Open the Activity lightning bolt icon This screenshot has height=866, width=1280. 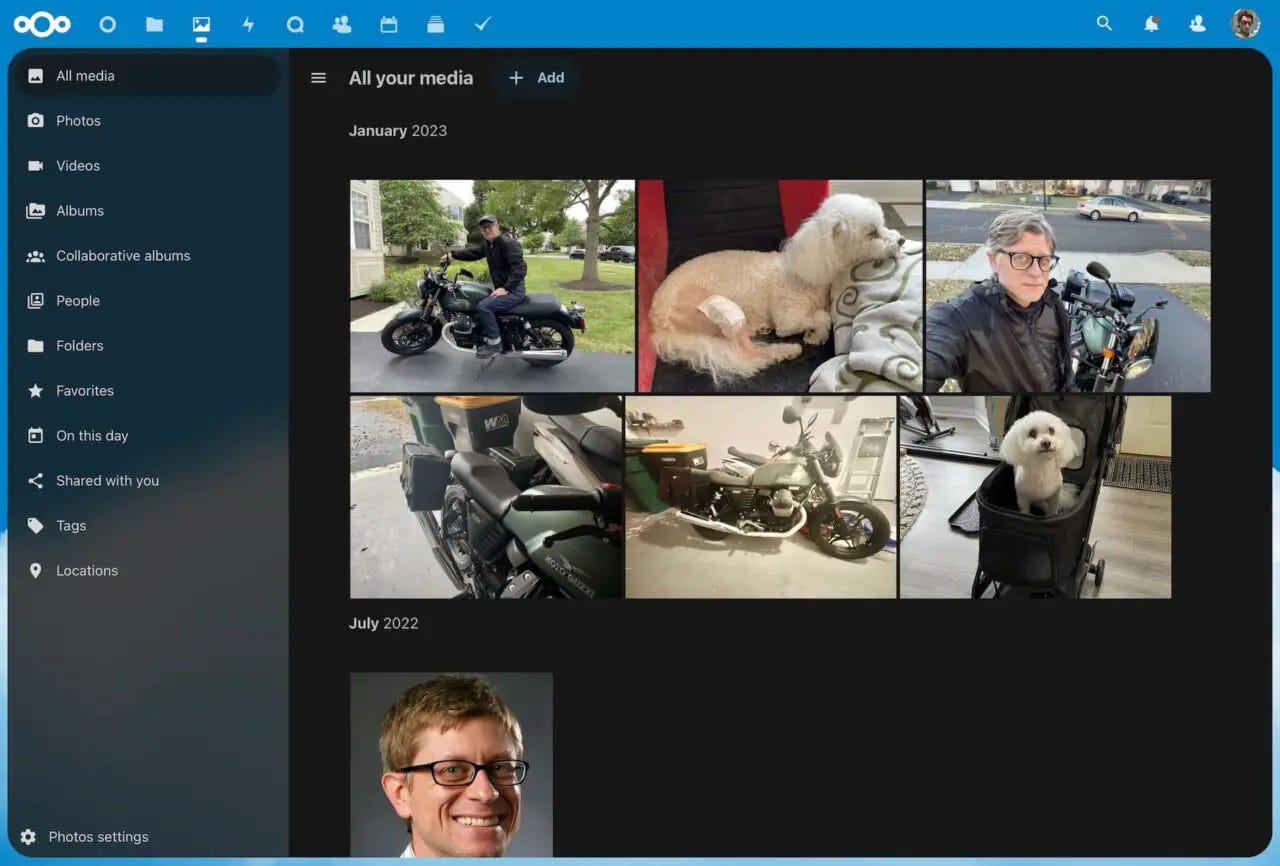(248, 24)
